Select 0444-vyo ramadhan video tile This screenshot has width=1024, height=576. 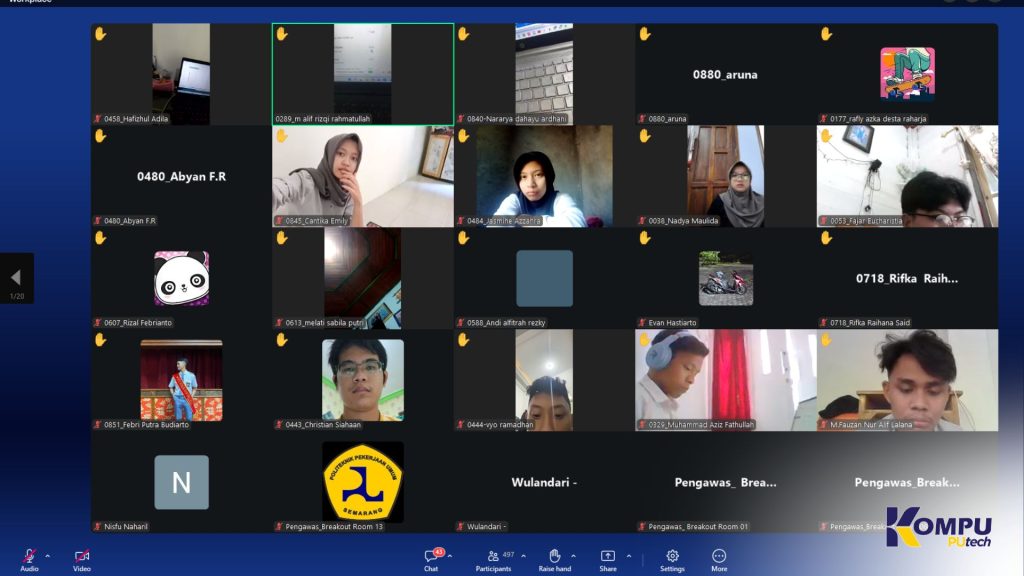[x=544, y=380]
